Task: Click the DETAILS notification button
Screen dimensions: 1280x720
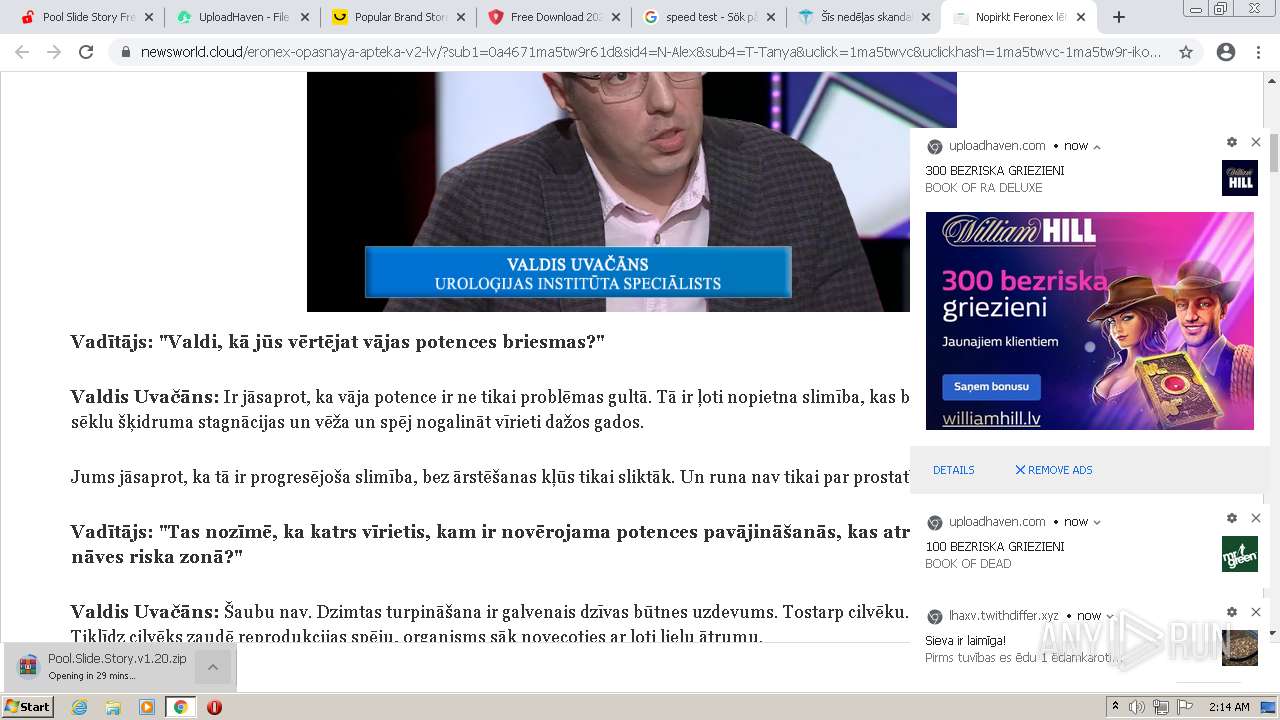Action: [x=954, y=470]
